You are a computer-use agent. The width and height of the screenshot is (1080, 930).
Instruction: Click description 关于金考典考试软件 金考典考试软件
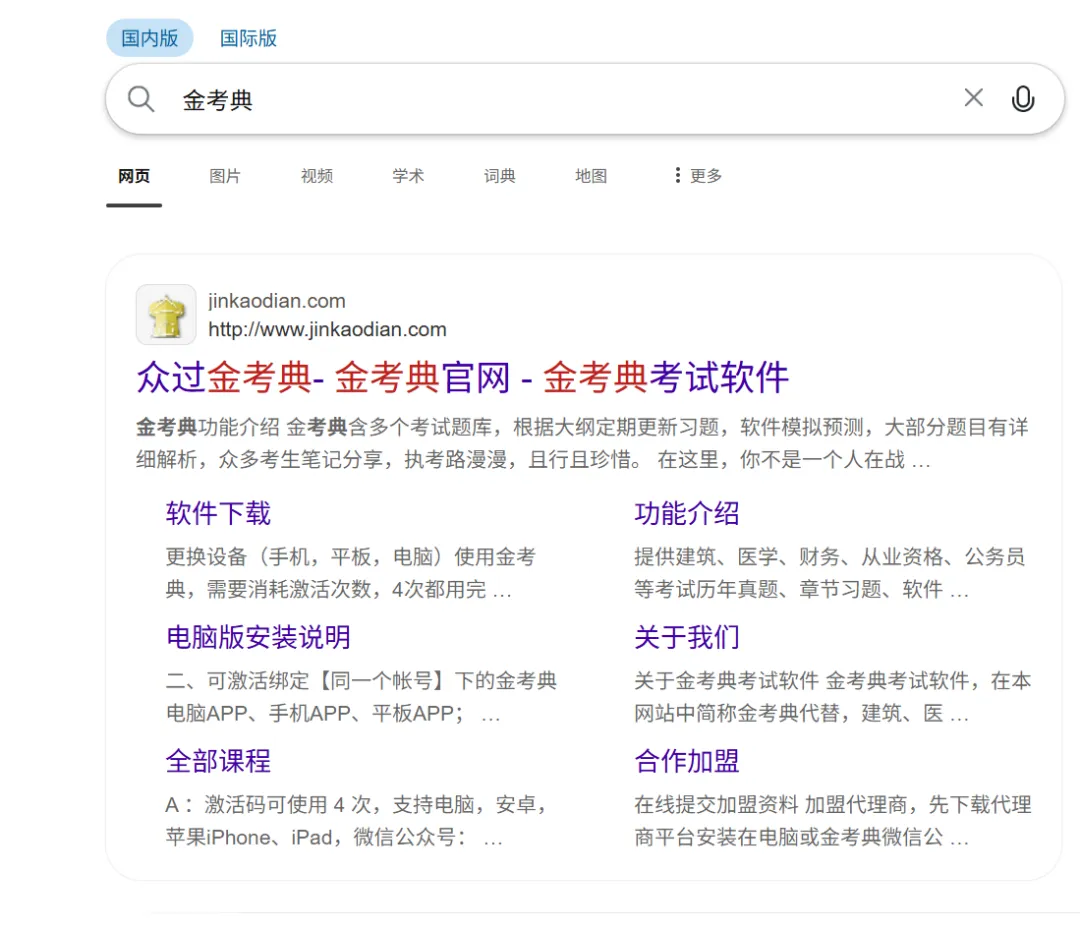833,697
